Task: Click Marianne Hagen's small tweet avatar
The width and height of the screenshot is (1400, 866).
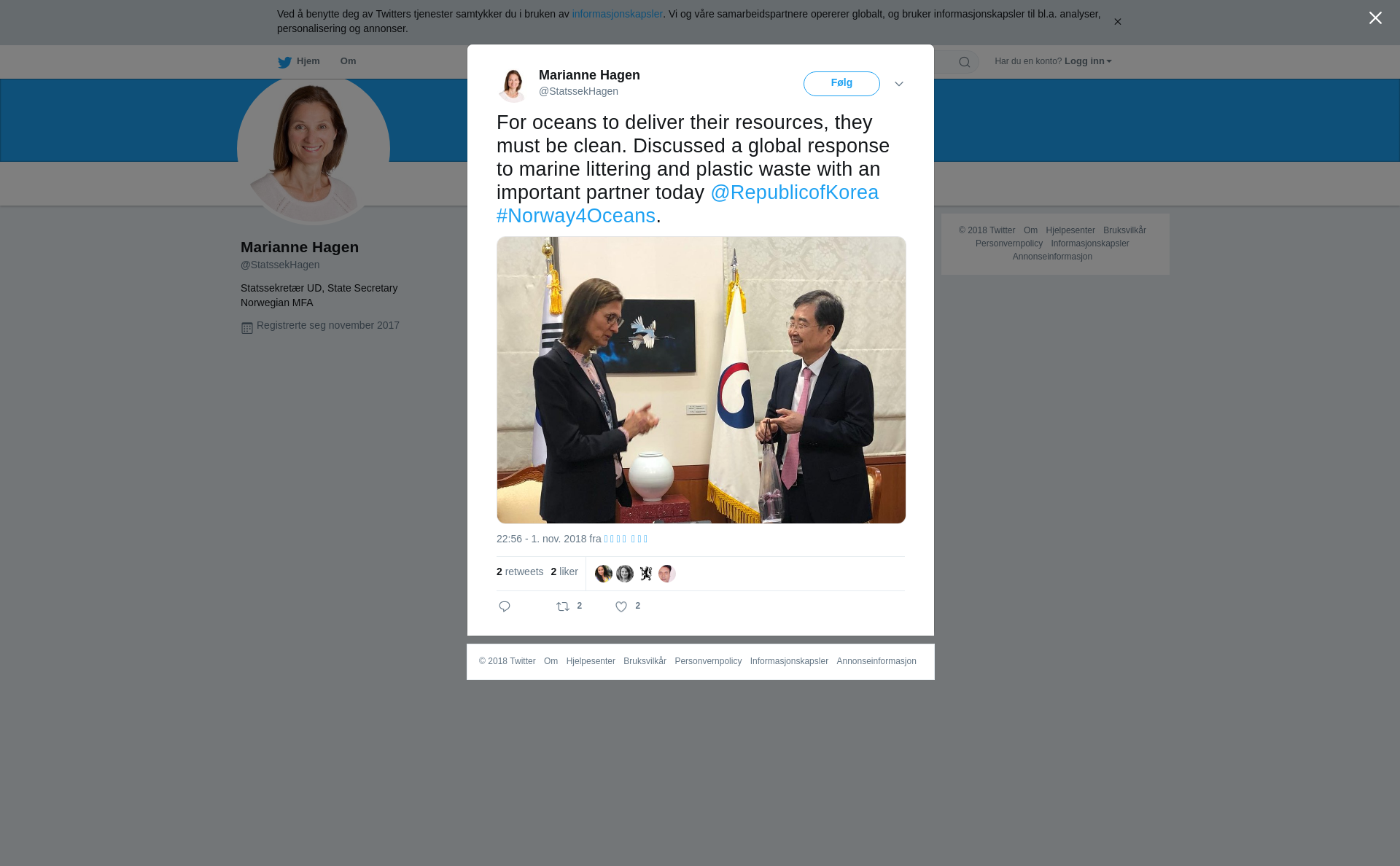Action: pos(513,85)
